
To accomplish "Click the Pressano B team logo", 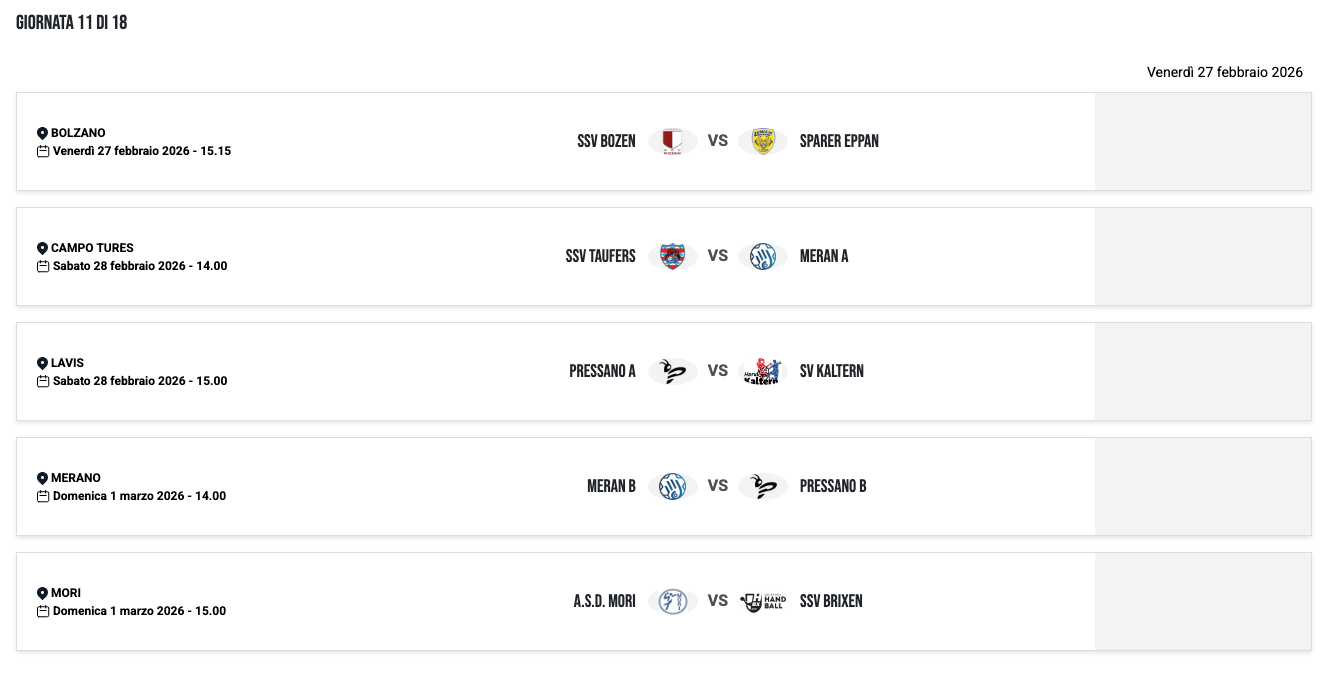I will coord(763,486).
